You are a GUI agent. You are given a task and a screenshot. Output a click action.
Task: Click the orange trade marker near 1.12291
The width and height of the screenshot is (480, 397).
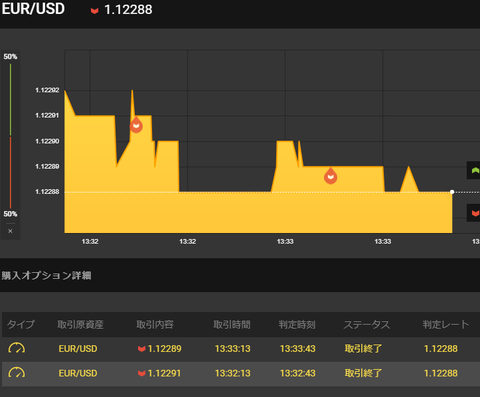(136, 125)
